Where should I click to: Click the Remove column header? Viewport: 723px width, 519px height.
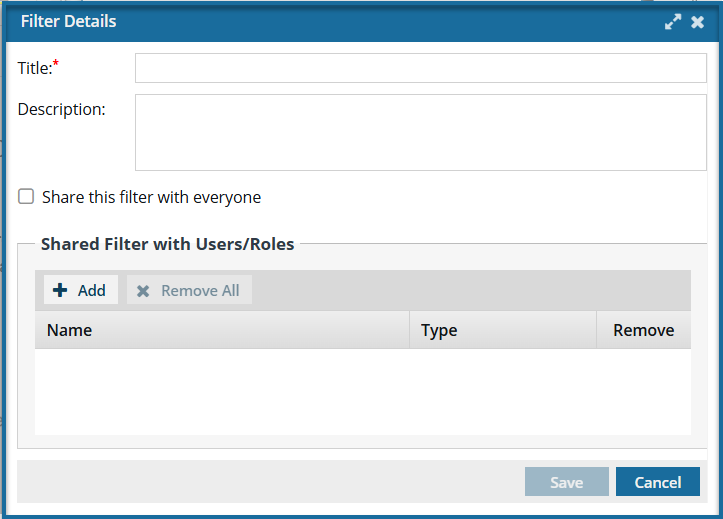(x=644, y=330)
